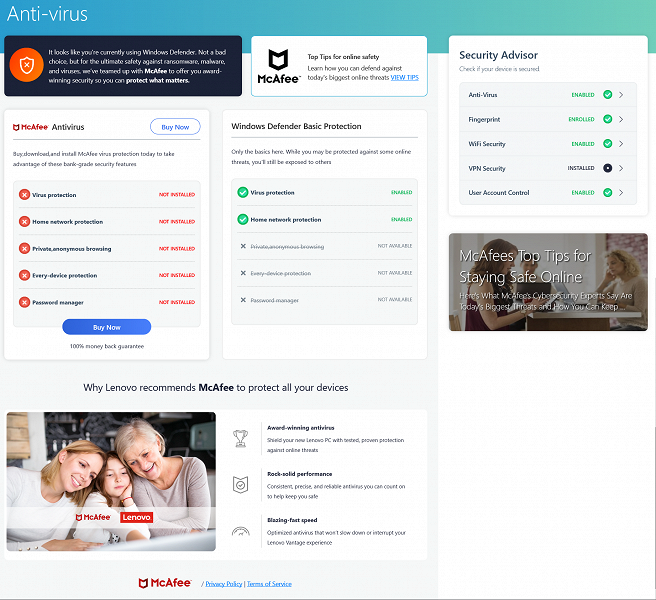Click red X icon for Password manager
The image size is (656, 600).
(24, 302)
